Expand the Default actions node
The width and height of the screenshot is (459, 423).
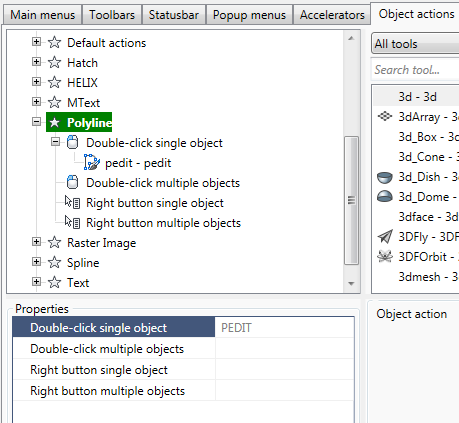tap(36, 42)
